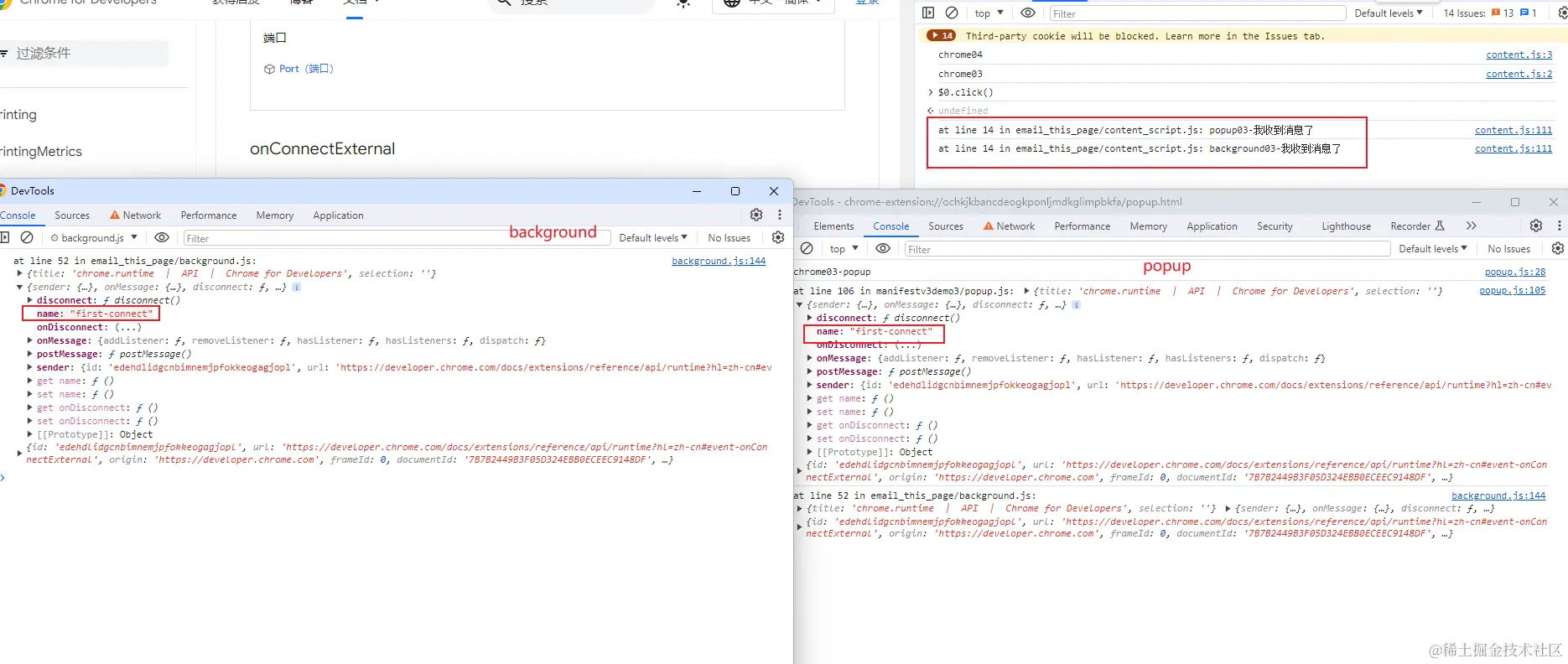Focus the 过滤条件 filter box
The height and width of the screenshot is (664, 1568).
point(84,54)
